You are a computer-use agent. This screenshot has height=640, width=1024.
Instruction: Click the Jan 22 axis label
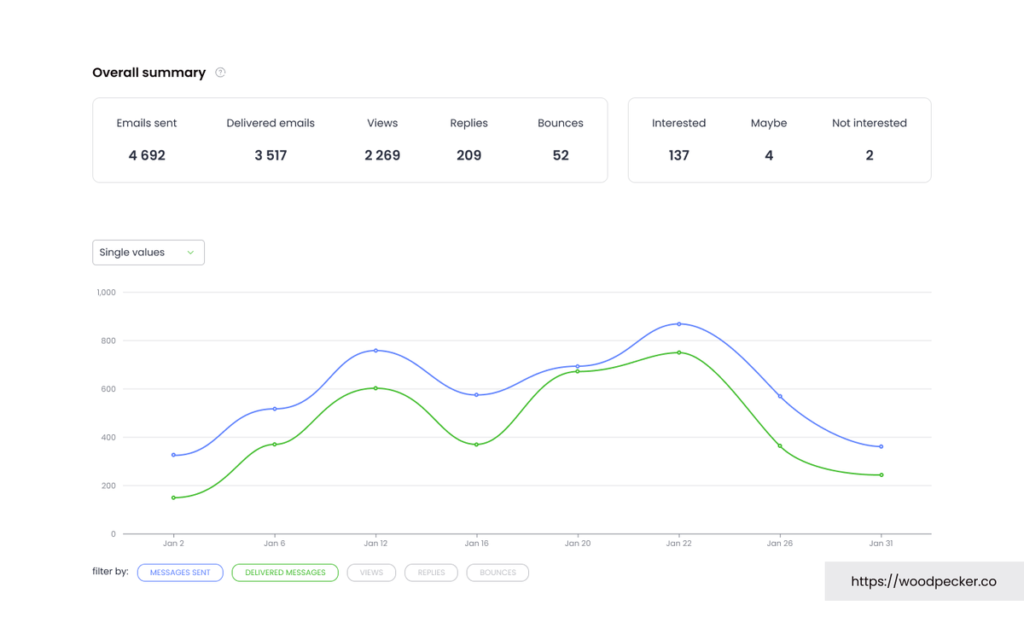tap(679, 543)
